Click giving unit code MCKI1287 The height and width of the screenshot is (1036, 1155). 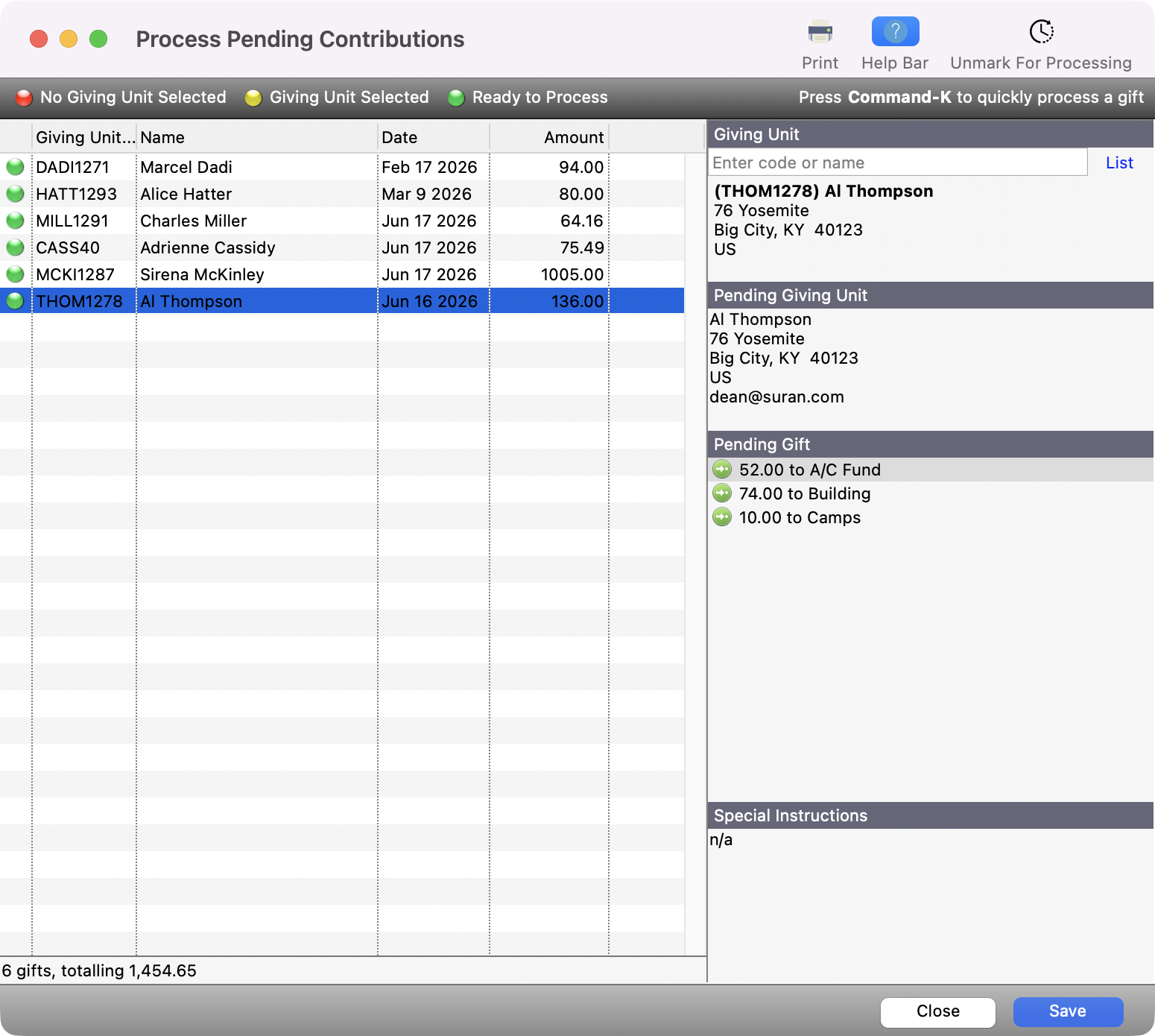(75, 274)
